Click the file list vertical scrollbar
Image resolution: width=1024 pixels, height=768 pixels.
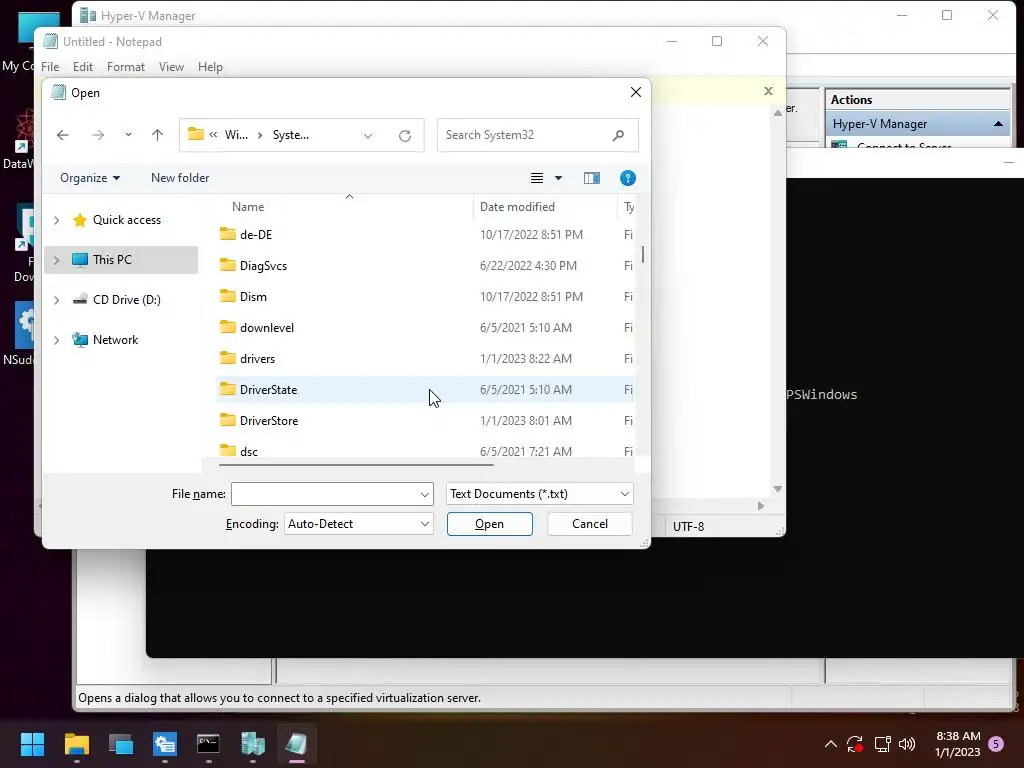tap(643, 255)
